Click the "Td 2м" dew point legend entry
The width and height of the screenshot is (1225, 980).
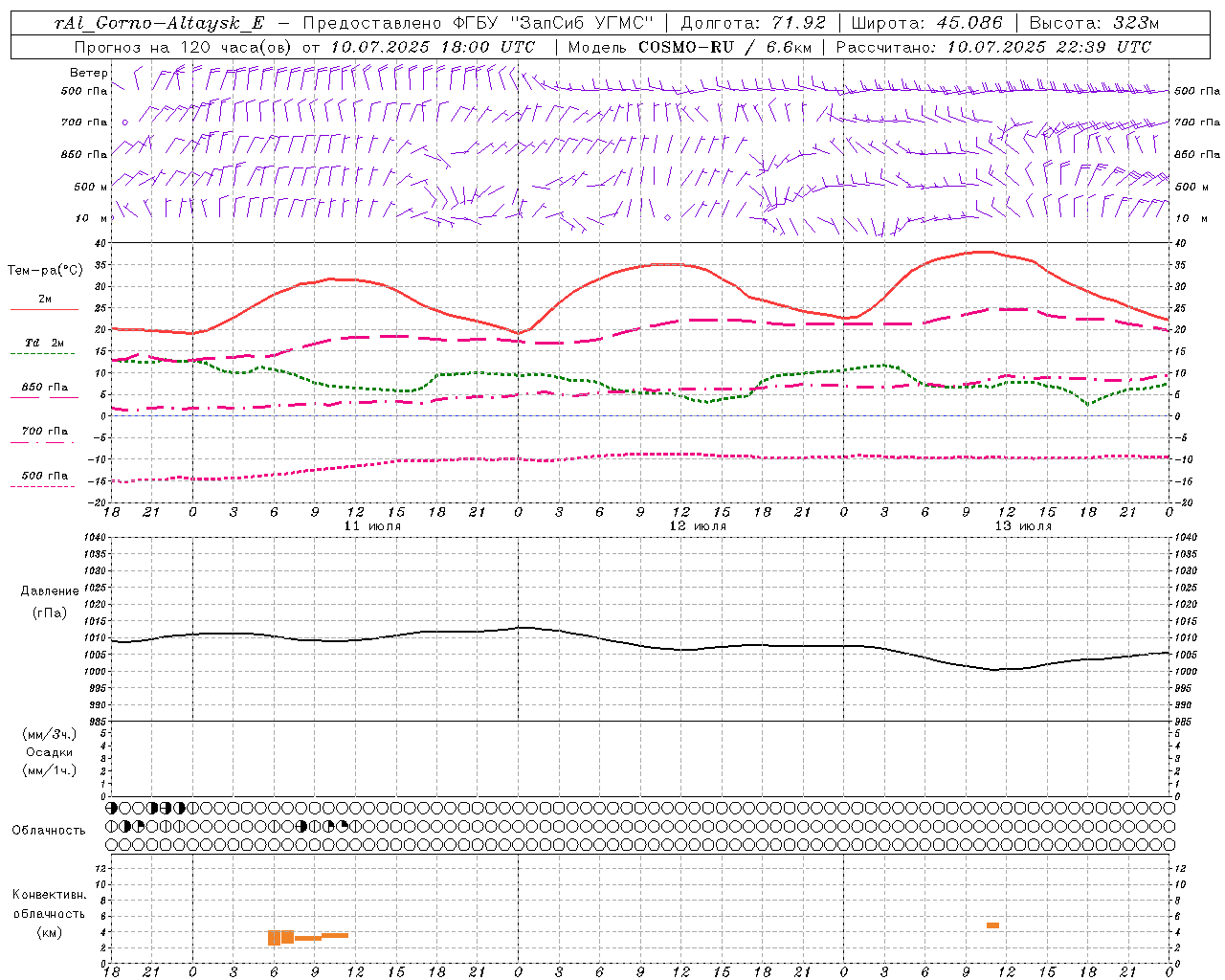[x=45, y=343]
